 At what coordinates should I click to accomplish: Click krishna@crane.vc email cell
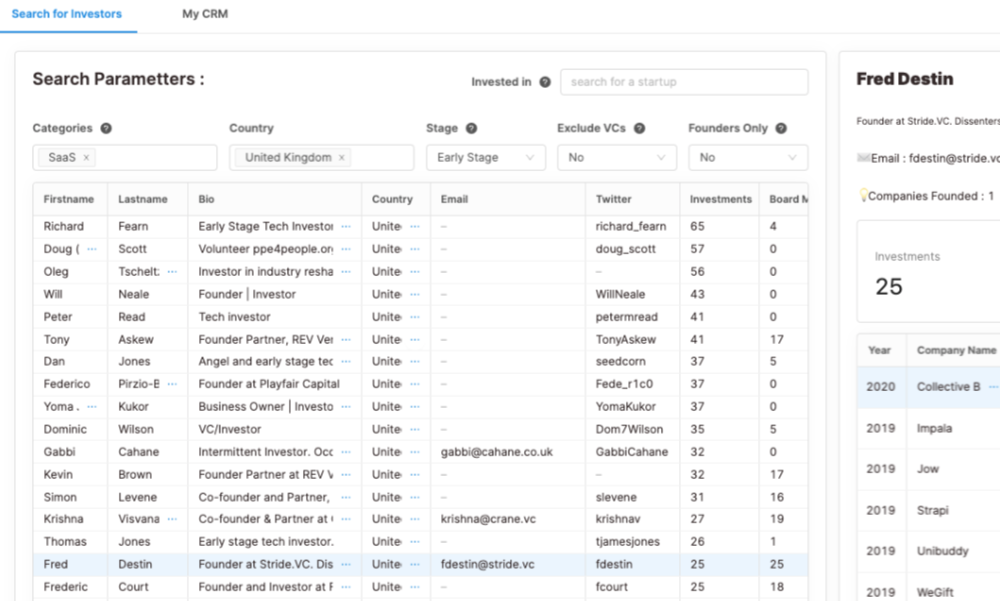click(488, 519)
